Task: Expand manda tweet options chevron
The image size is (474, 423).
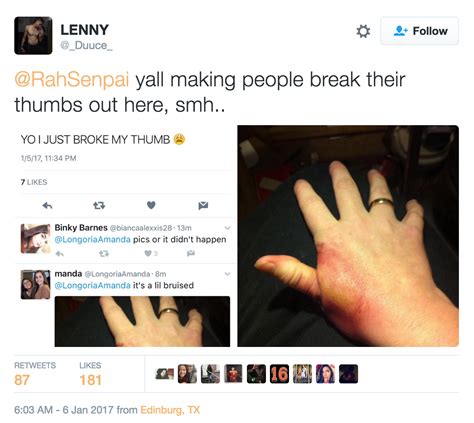Action: pos(228,274)
